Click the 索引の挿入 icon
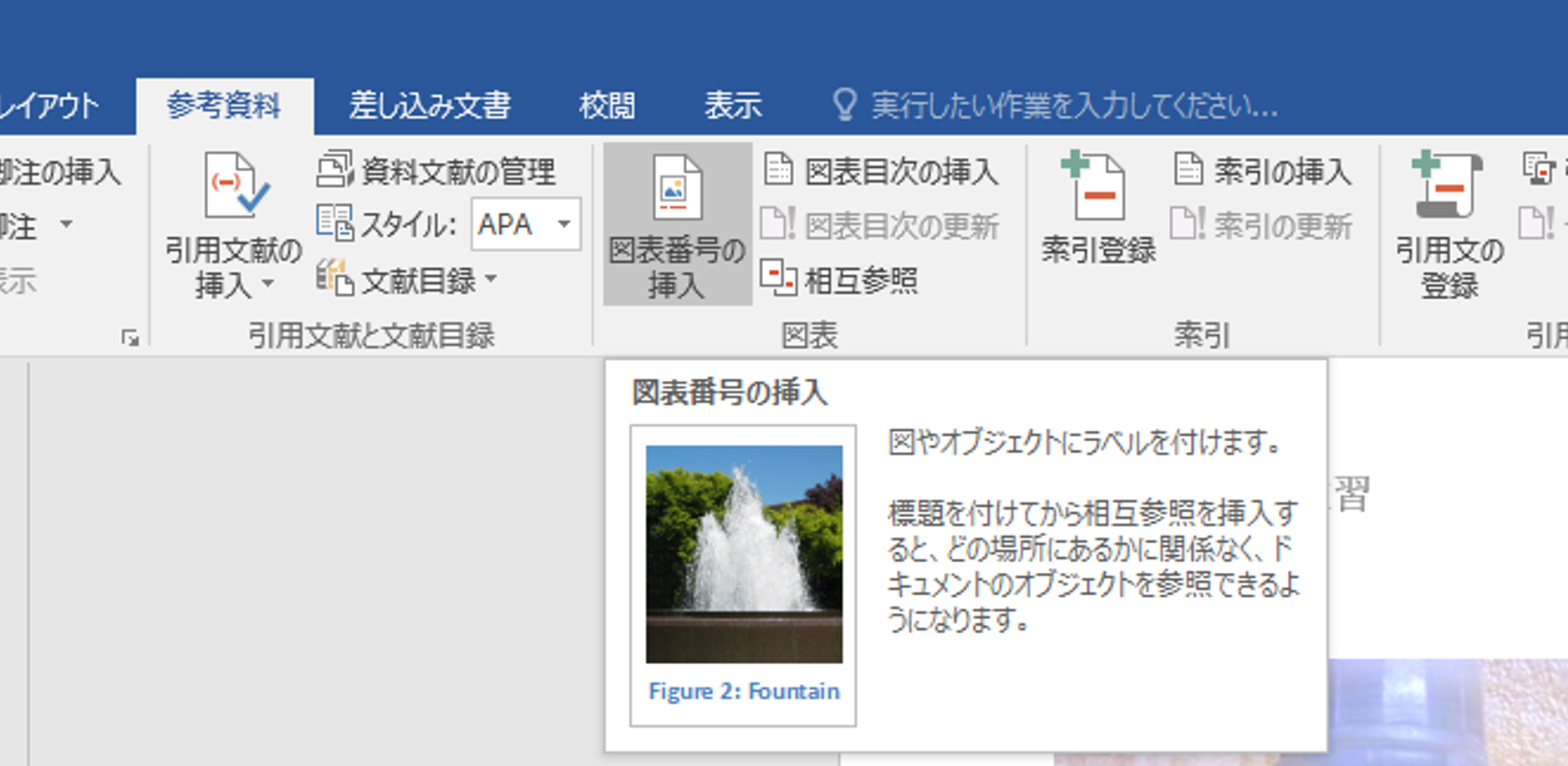This screenshot has height=766, width=1568. (1188, 170)
